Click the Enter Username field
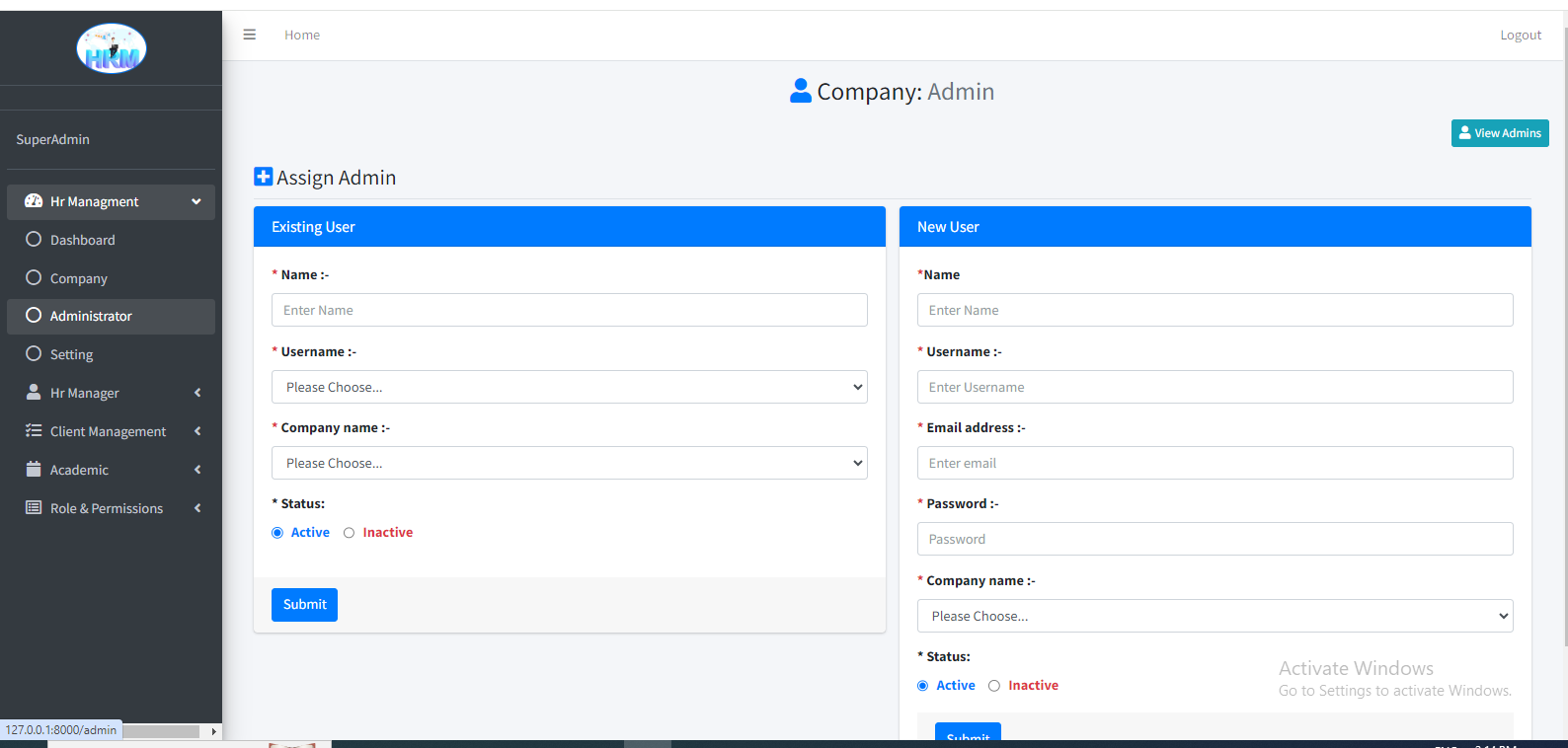This screenshot has width=1568, height=748. 1215,387
